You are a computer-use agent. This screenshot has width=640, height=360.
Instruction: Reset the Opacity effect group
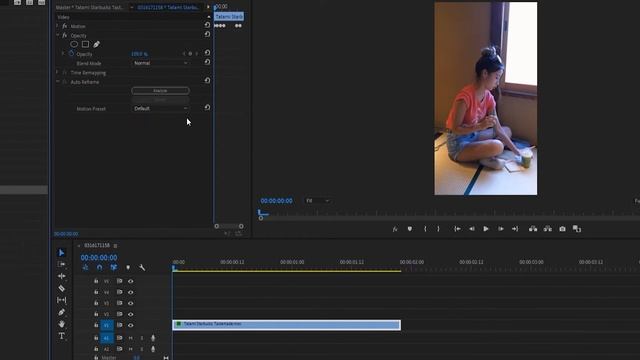coord(207,34)
